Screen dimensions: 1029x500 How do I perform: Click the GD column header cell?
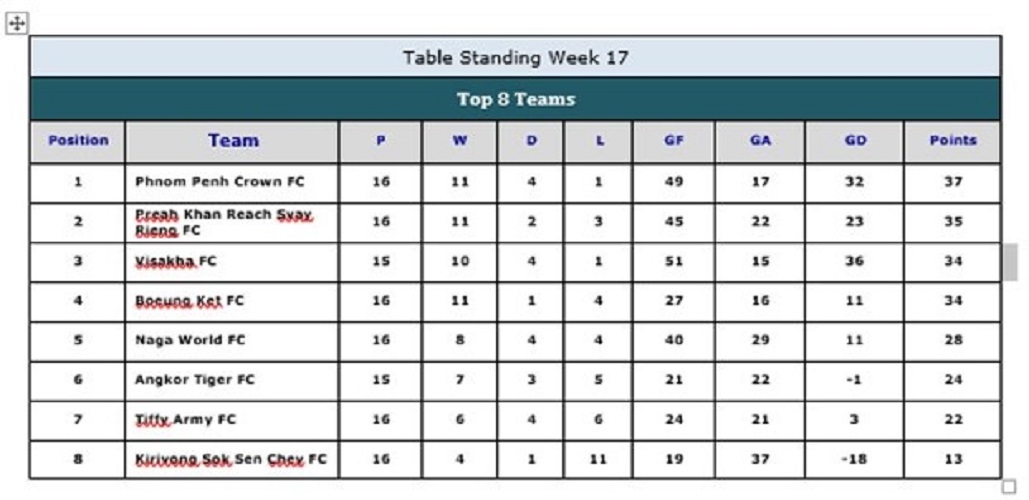[855, 141]
